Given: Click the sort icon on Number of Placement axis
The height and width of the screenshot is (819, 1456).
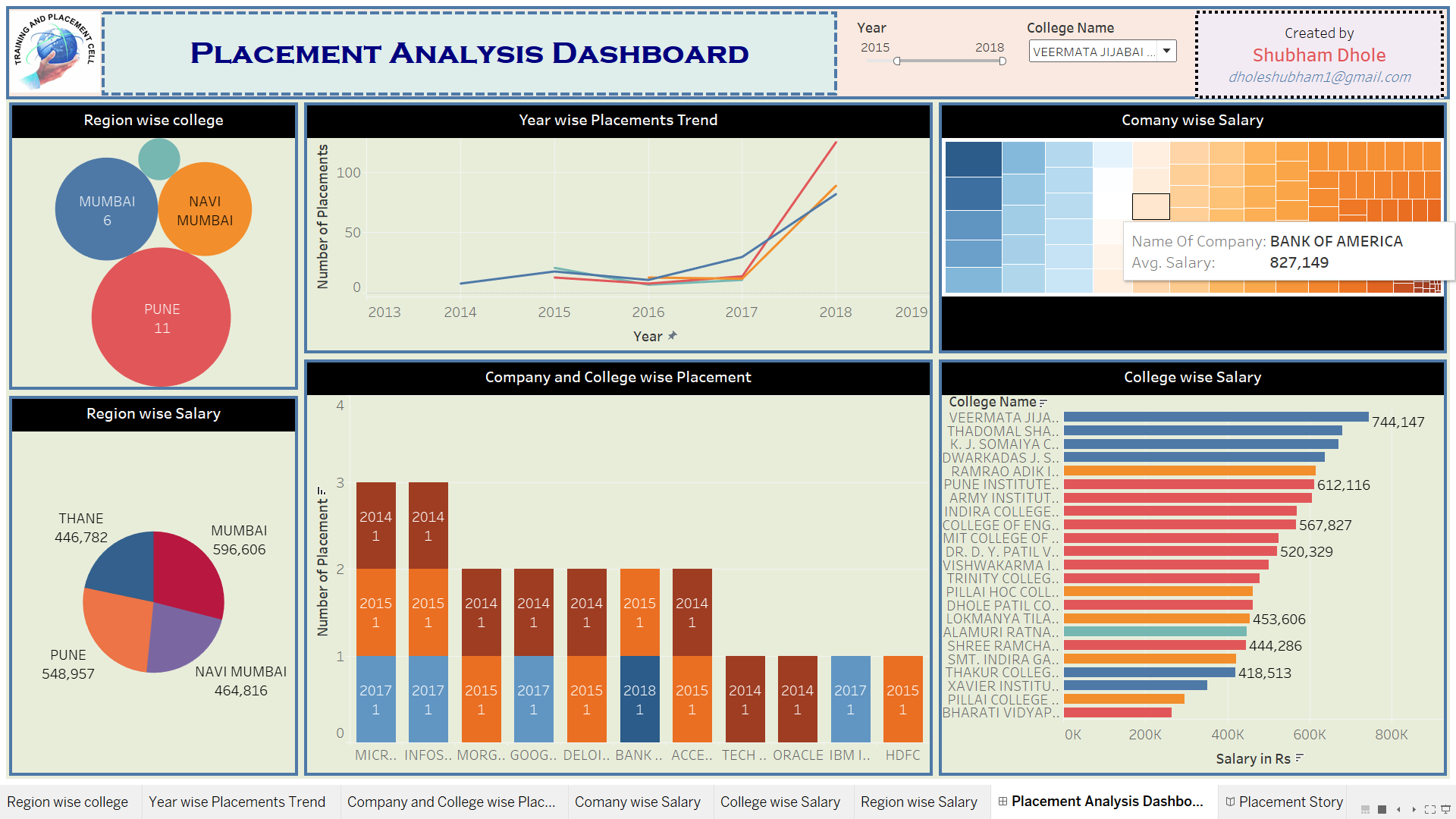Looking at the screenshot, I should [322, 491].
